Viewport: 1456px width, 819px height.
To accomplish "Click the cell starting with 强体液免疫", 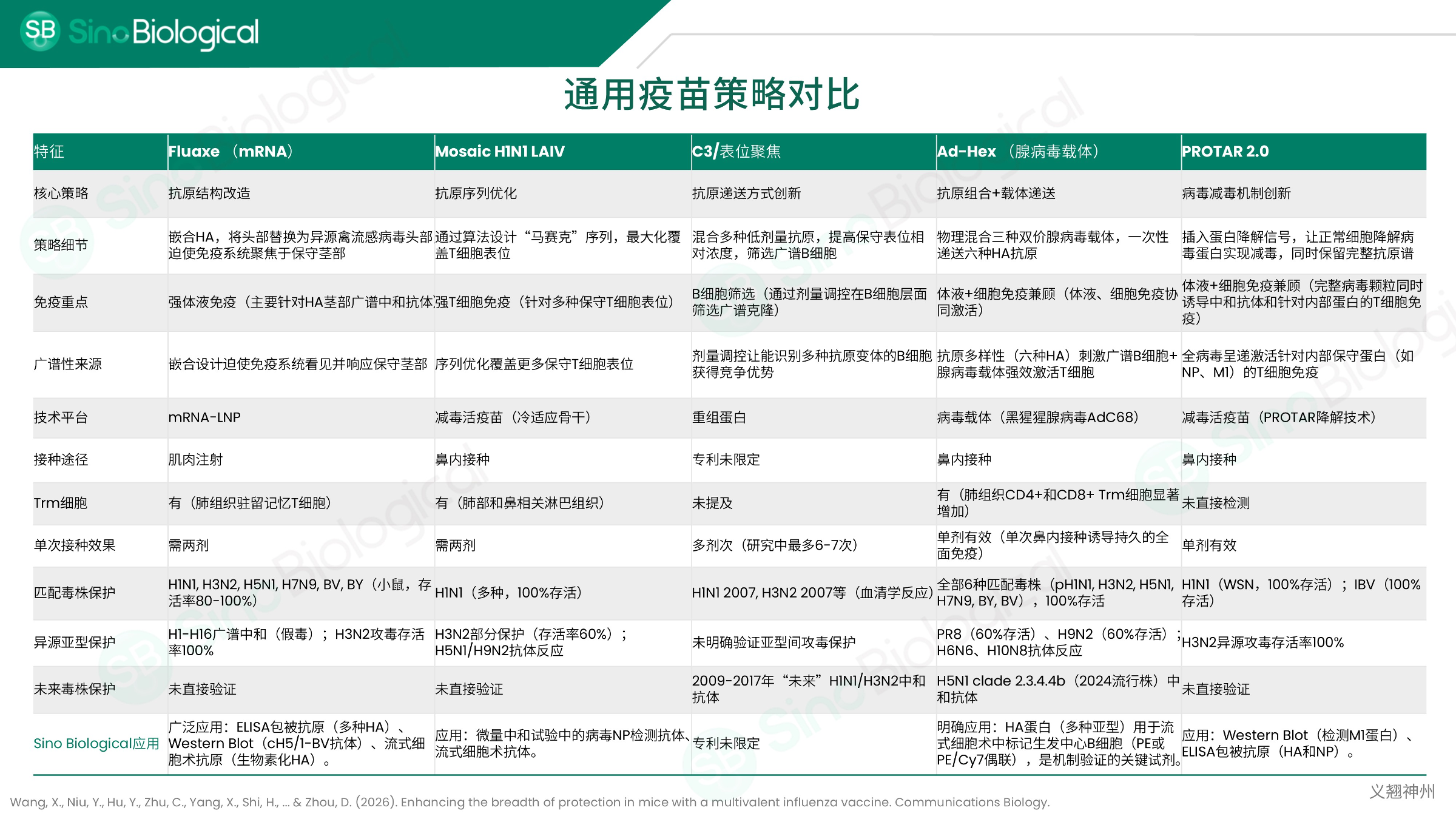I will pyautogui.click(x=301, y=302).
